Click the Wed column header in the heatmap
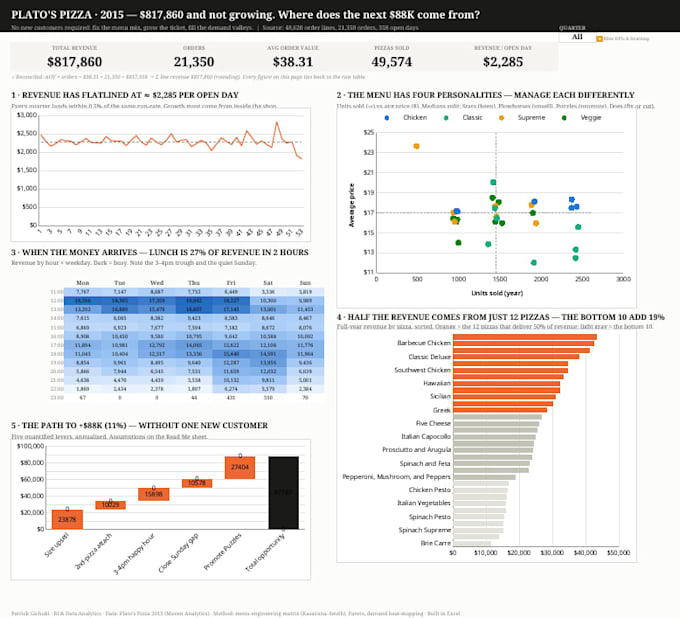 point(157,283)
